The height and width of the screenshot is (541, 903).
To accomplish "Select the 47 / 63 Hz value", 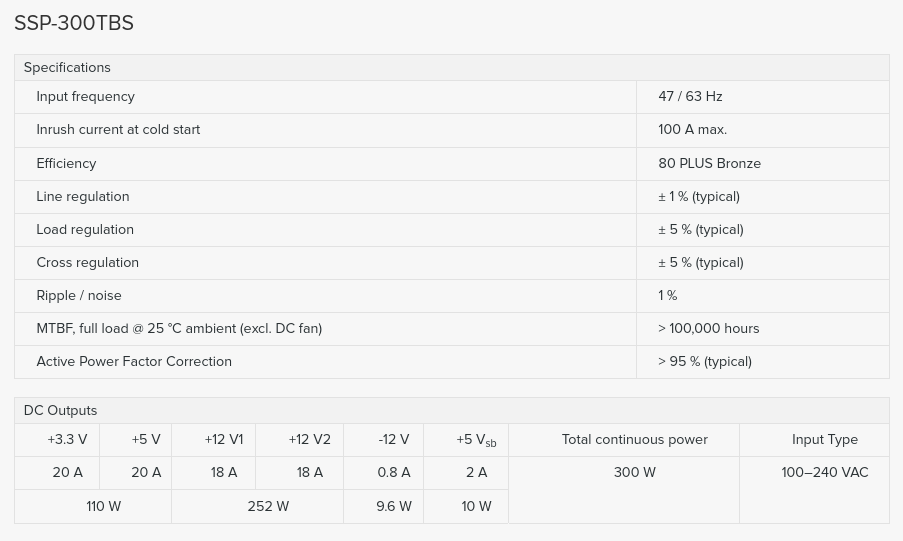I will (x=690, y=96).
